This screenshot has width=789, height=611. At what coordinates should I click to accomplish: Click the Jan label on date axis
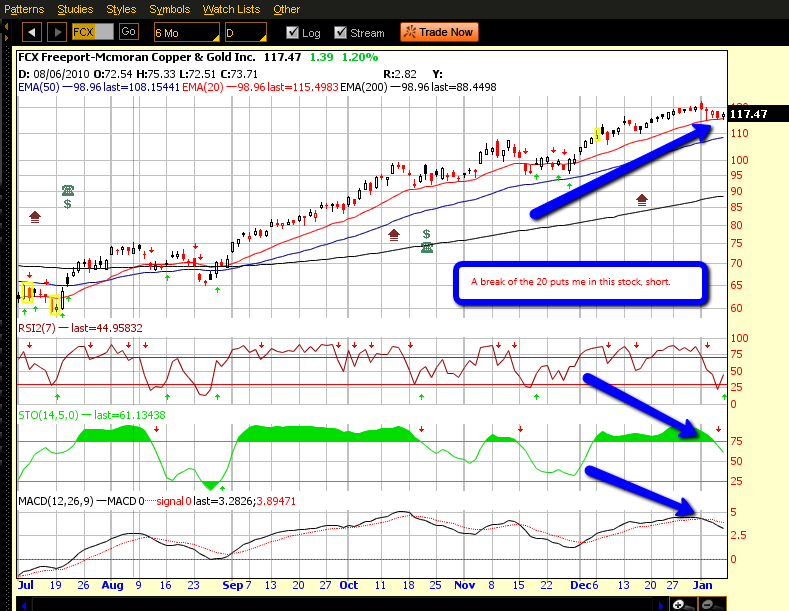tap(702, 585)
